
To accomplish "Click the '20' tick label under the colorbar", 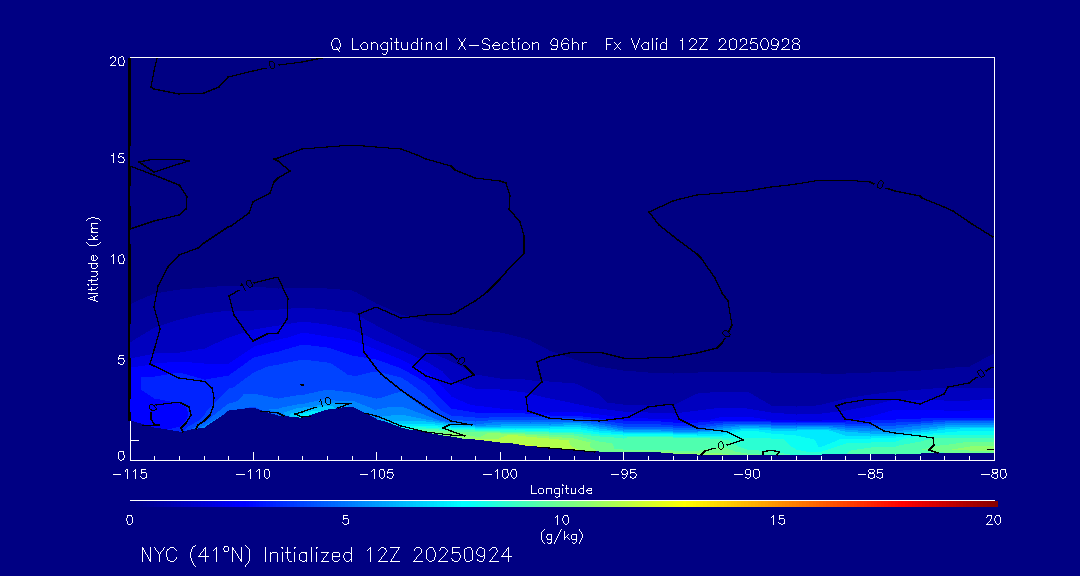I will coord(993,521).
